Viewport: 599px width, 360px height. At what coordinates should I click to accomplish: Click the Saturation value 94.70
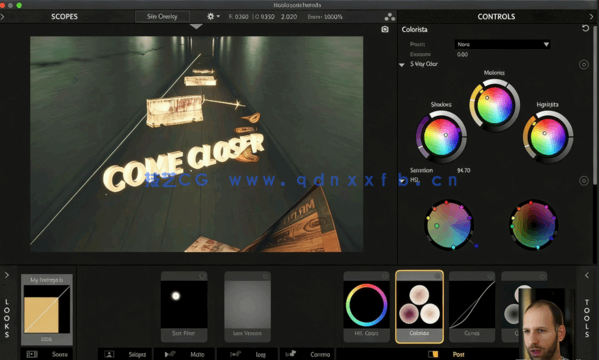[463, 170]
